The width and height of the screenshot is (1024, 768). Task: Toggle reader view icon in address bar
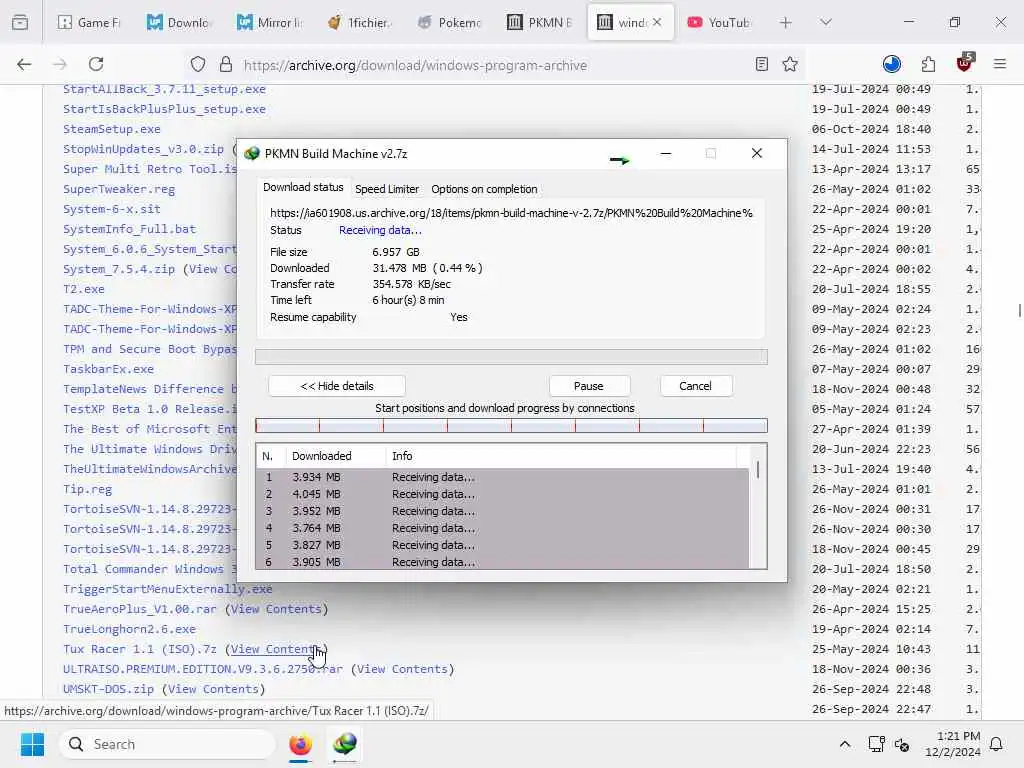[x=761, y=64]
